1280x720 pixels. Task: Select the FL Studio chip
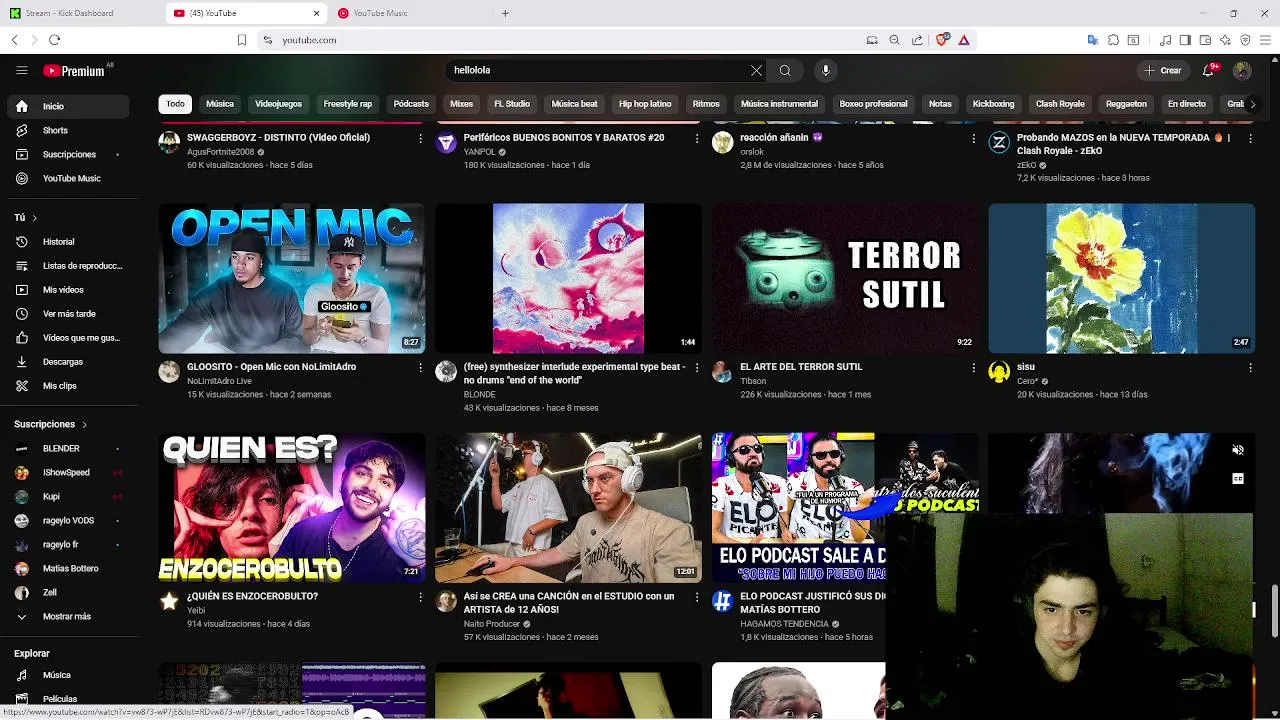(x=512, y=104)
